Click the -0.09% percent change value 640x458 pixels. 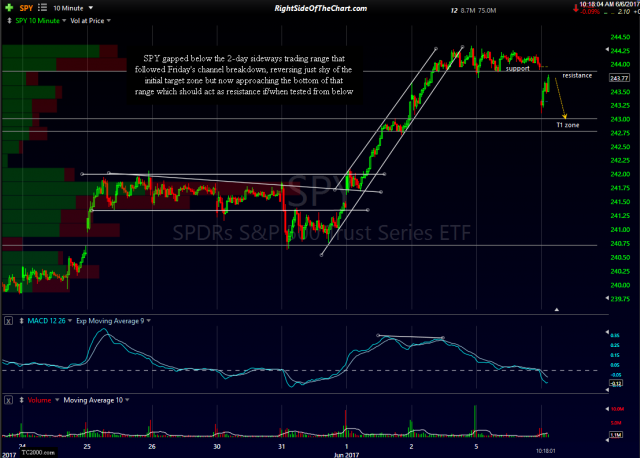(x=590, y=12)
